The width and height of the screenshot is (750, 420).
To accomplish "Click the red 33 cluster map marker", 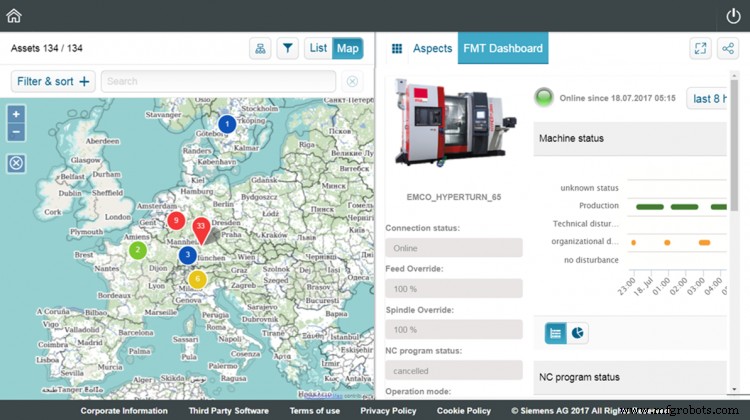I will pyautogui.click(x=201, y=229).
